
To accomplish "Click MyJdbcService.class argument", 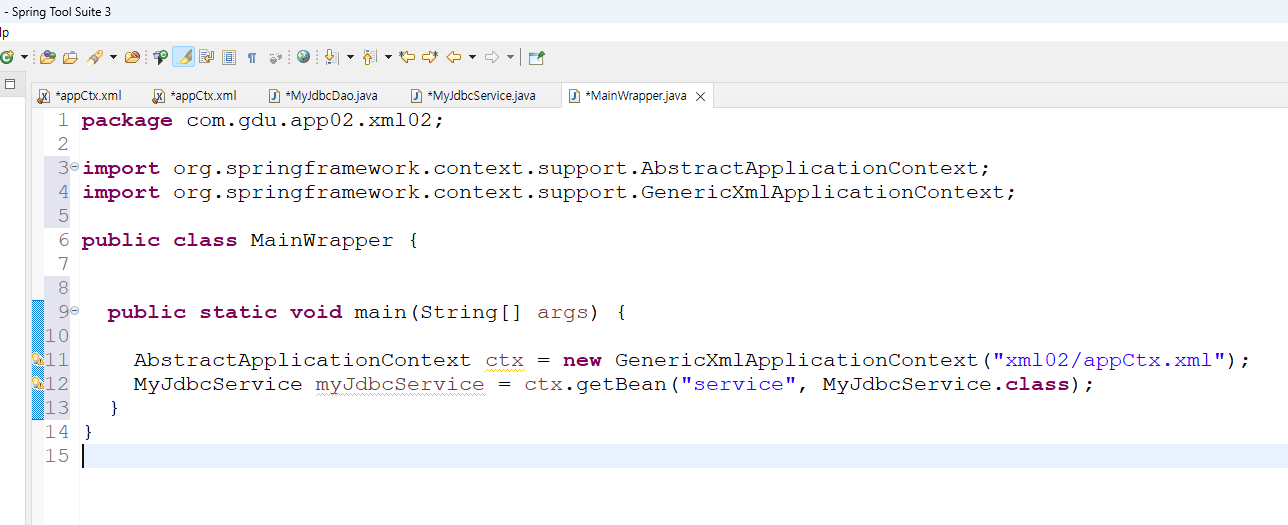I will pos(946,384).
